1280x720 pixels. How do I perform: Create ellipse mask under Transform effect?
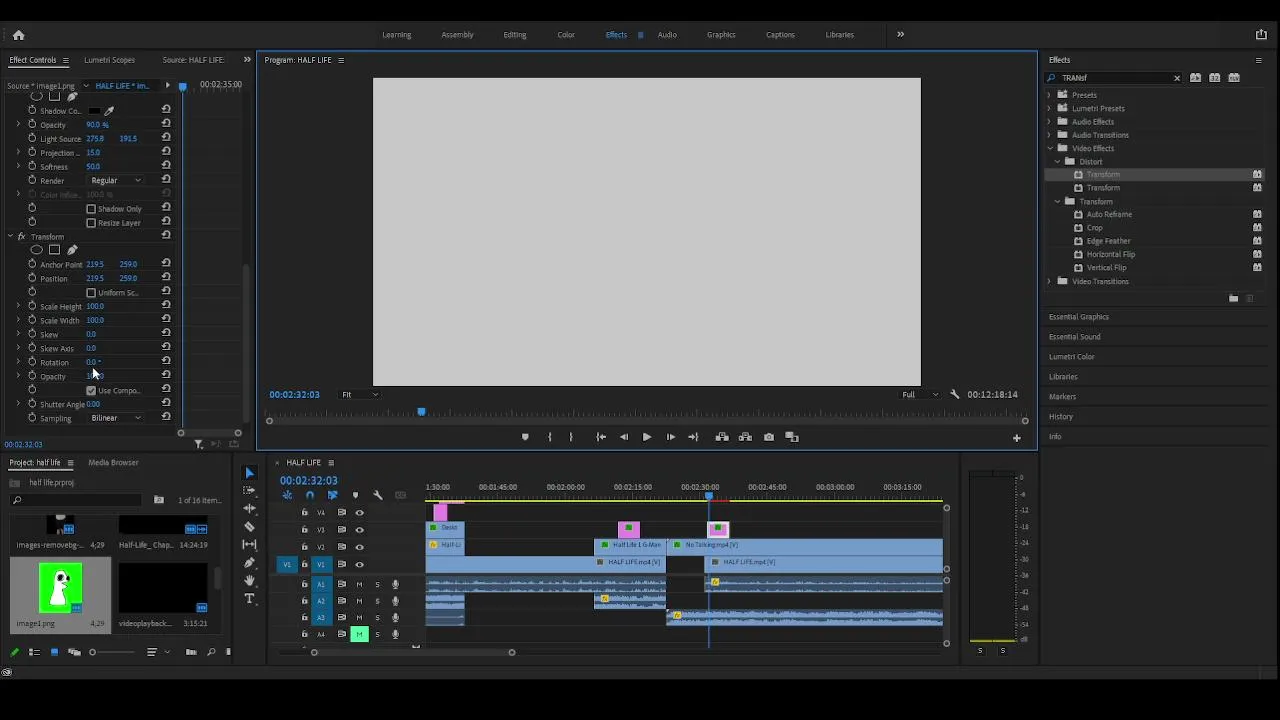(x=37, y=250)
